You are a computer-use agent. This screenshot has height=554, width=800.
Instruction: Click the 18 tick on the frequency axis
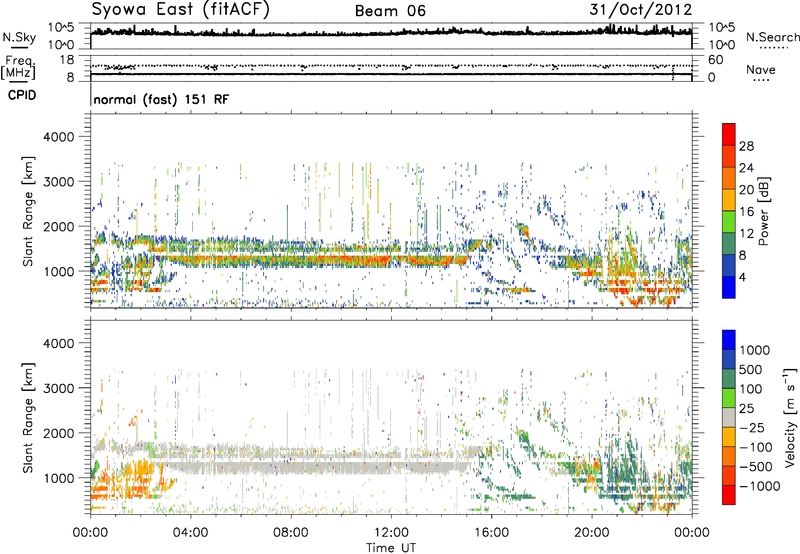(67, 60)
